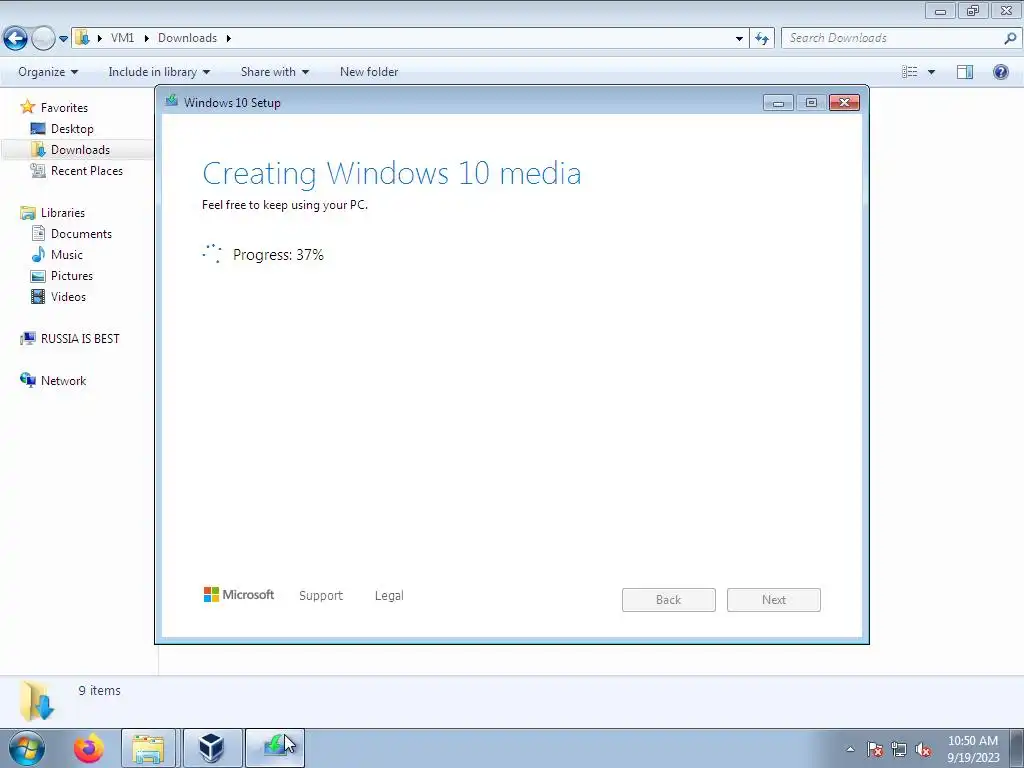Viewport: 1024px width, 768px height.
Task: Select Downloads in the address breadcrumb
Action: coord(187,38)
